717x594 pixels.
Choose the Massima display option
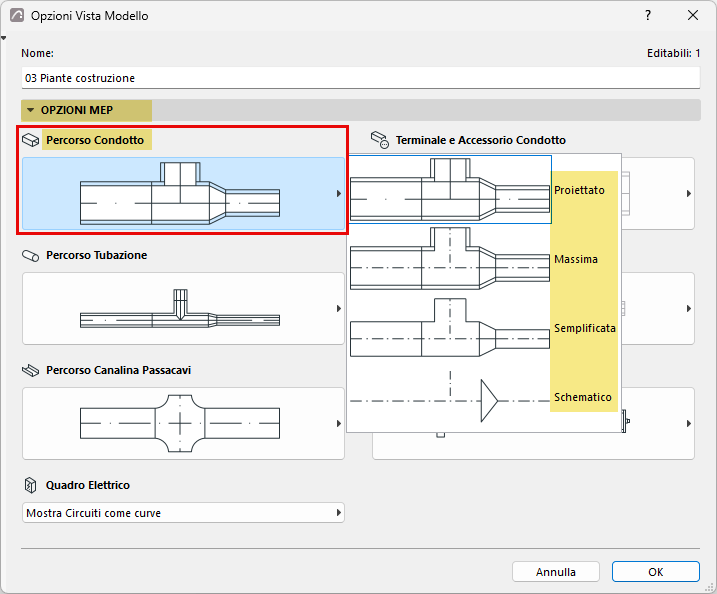click(483, 259)
